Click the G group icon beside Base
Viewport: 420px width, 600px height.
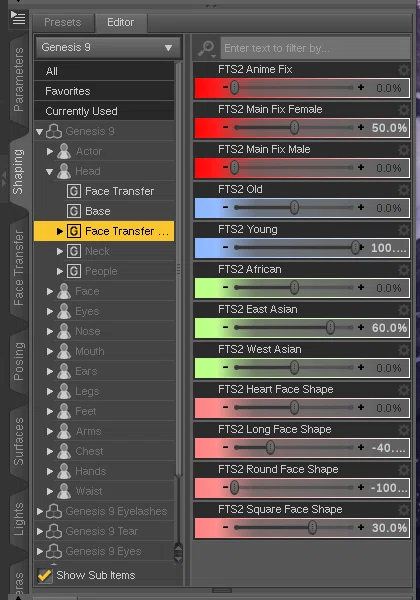coord(74,211)
